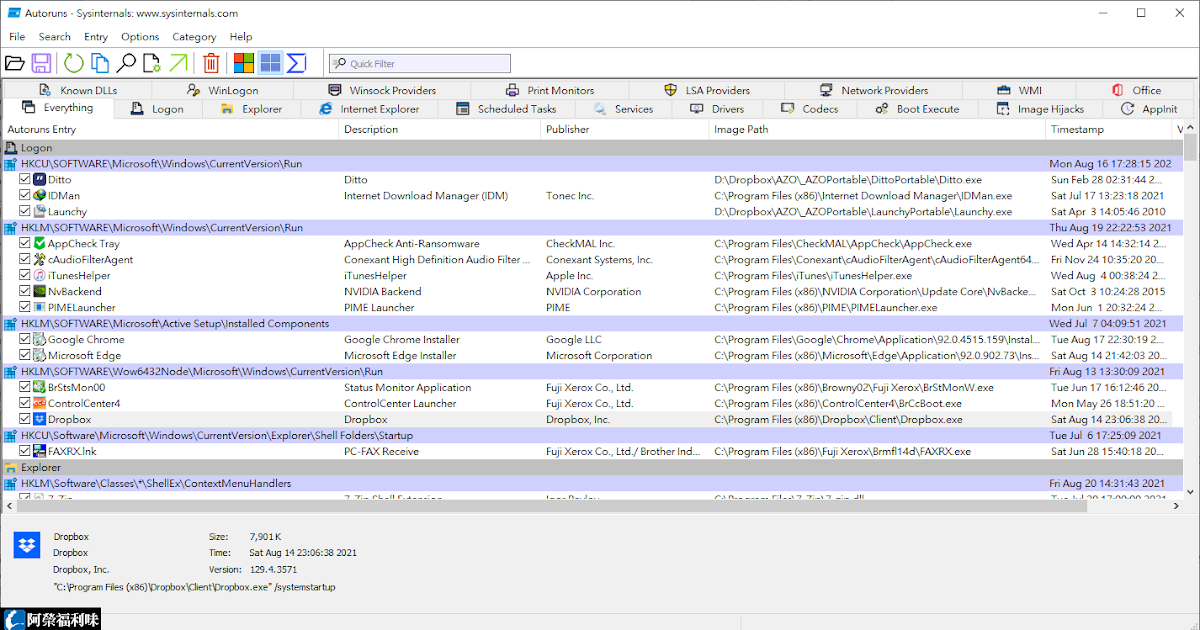Viewport: 1200px width, 630px height.
Task: Click the Launchy entry icon
Action: click(40, 211)
